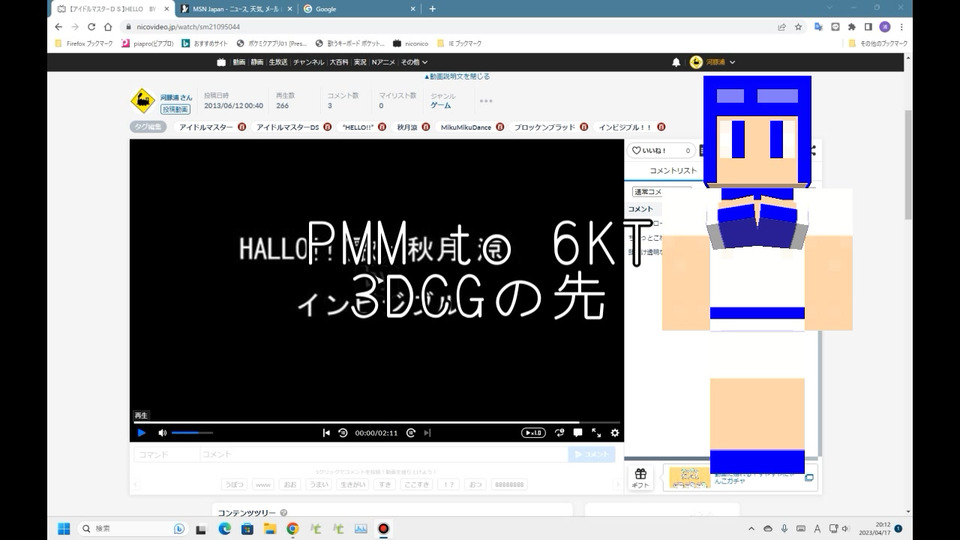Switch to the Google tab

[x=360, y=9]
